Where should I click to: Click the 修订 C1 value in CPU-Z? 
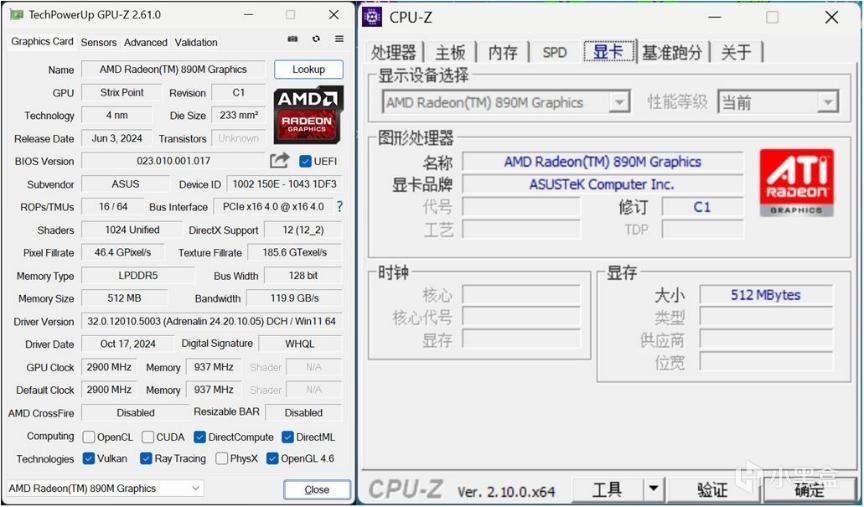coord(702,207)
